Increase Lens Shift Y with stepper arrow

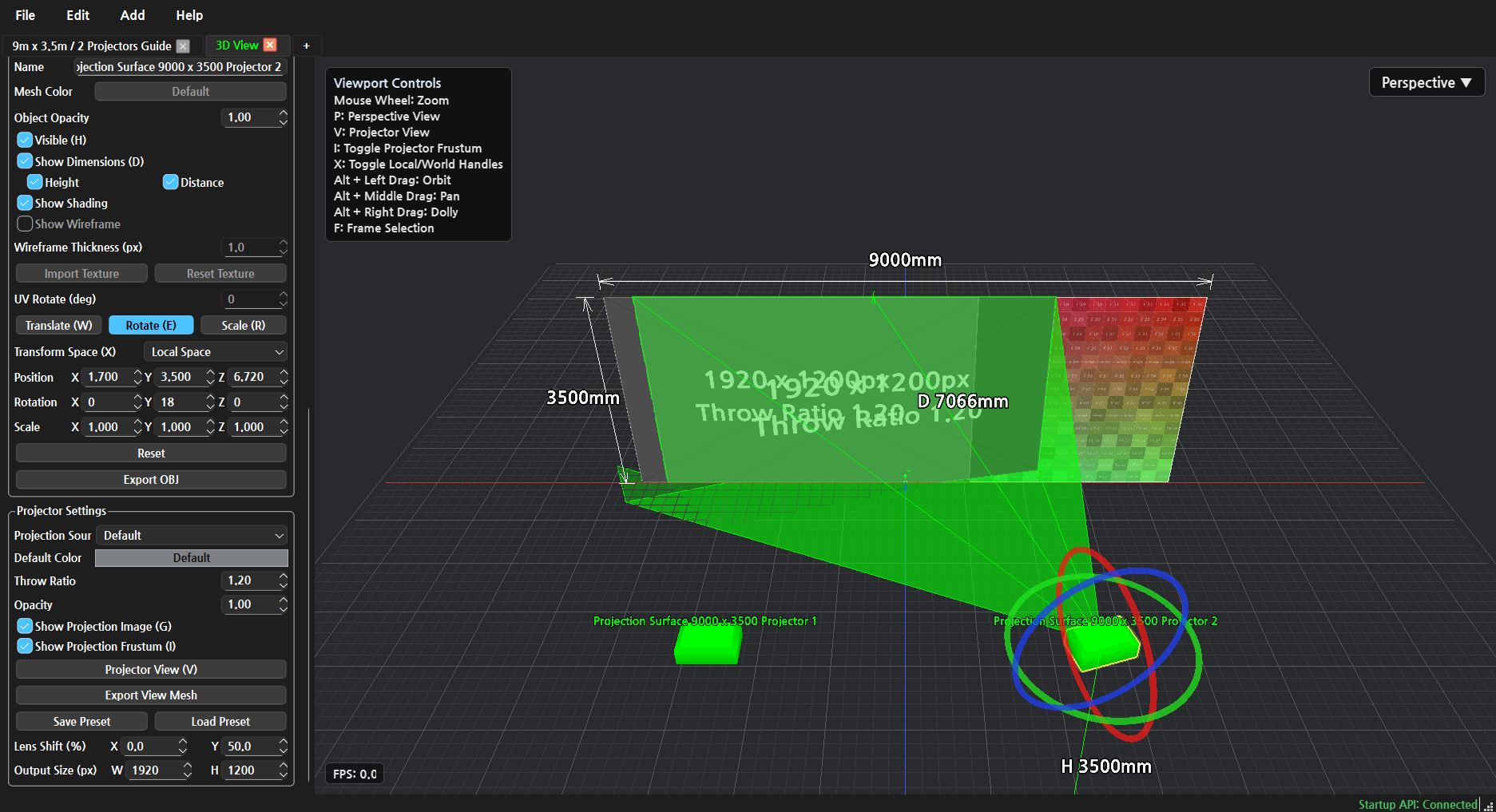pos(283,743)
